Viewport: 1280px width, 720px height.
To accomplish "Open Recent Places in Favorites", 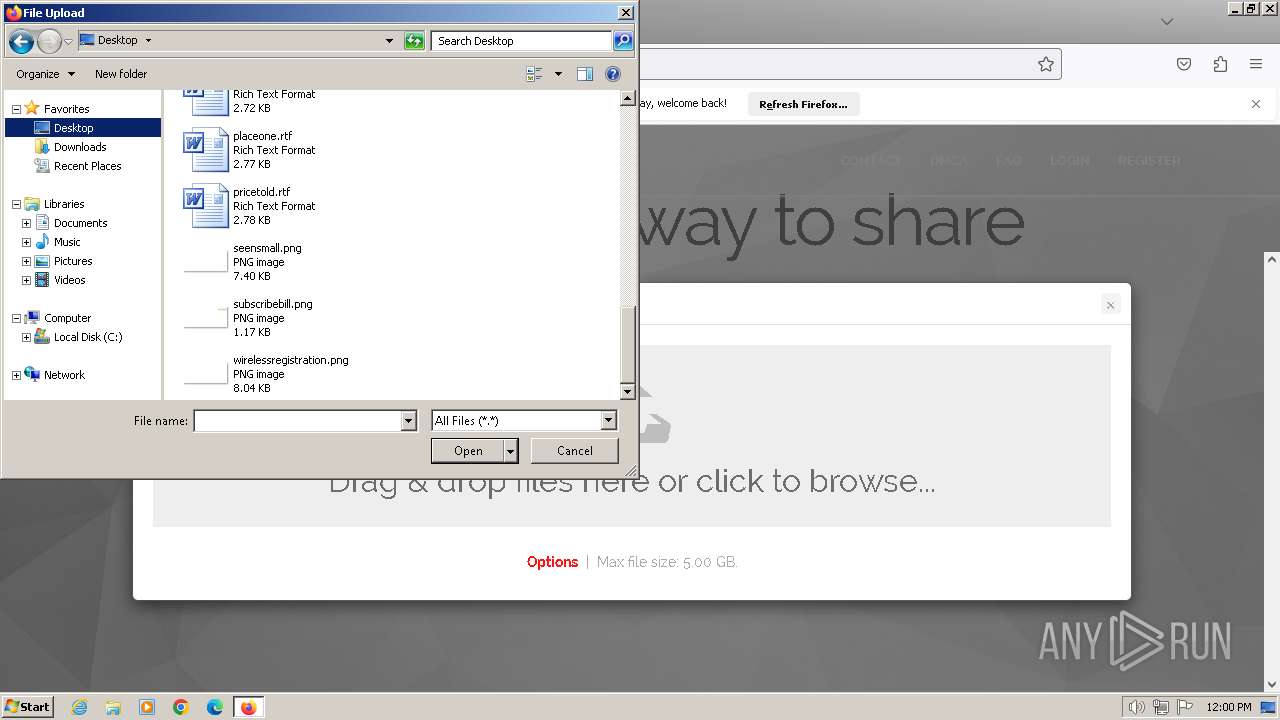I will click(87, 166).
